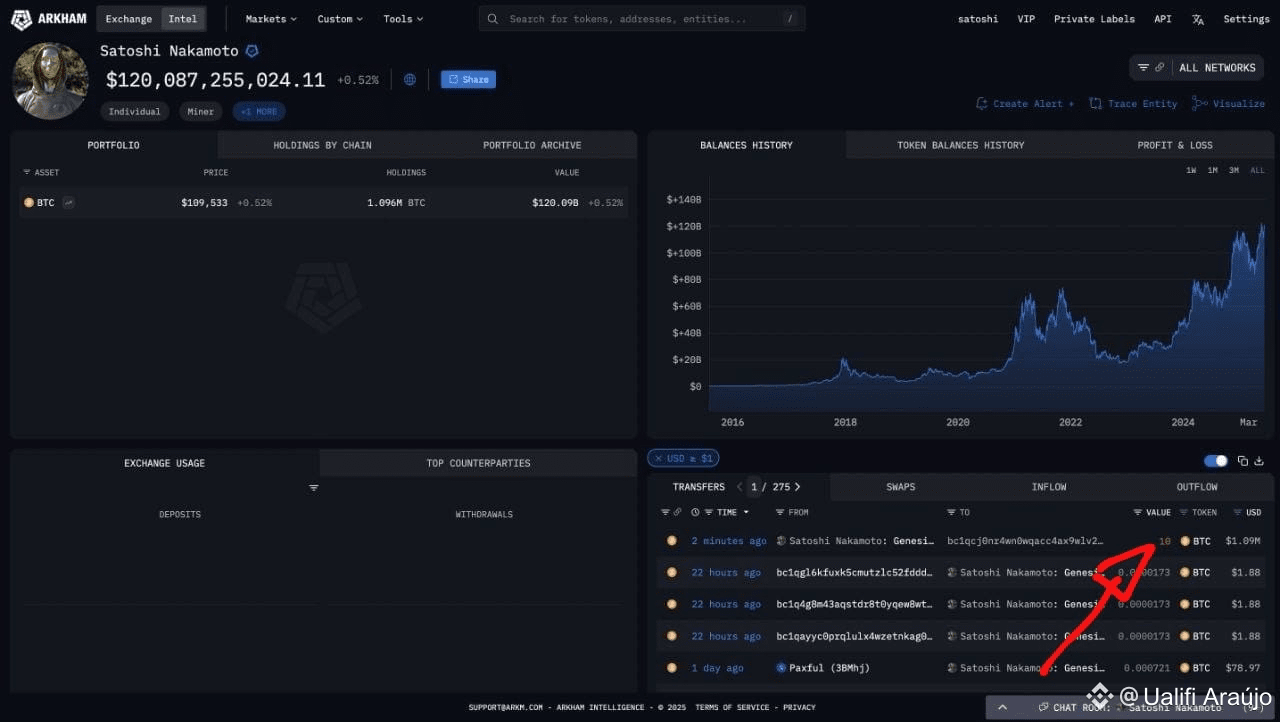Click the Individual tag chip
The height and width of the screenshot is (722, 1280).
pos(134,112)
